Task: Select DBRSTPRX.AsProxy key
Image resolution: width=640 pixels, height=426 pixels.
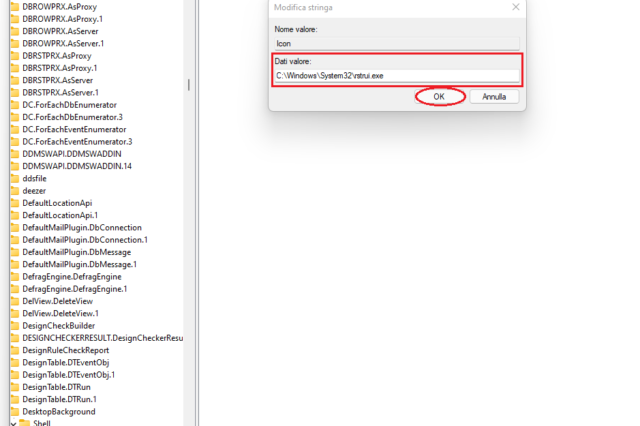Action: [x=57, y=55]
